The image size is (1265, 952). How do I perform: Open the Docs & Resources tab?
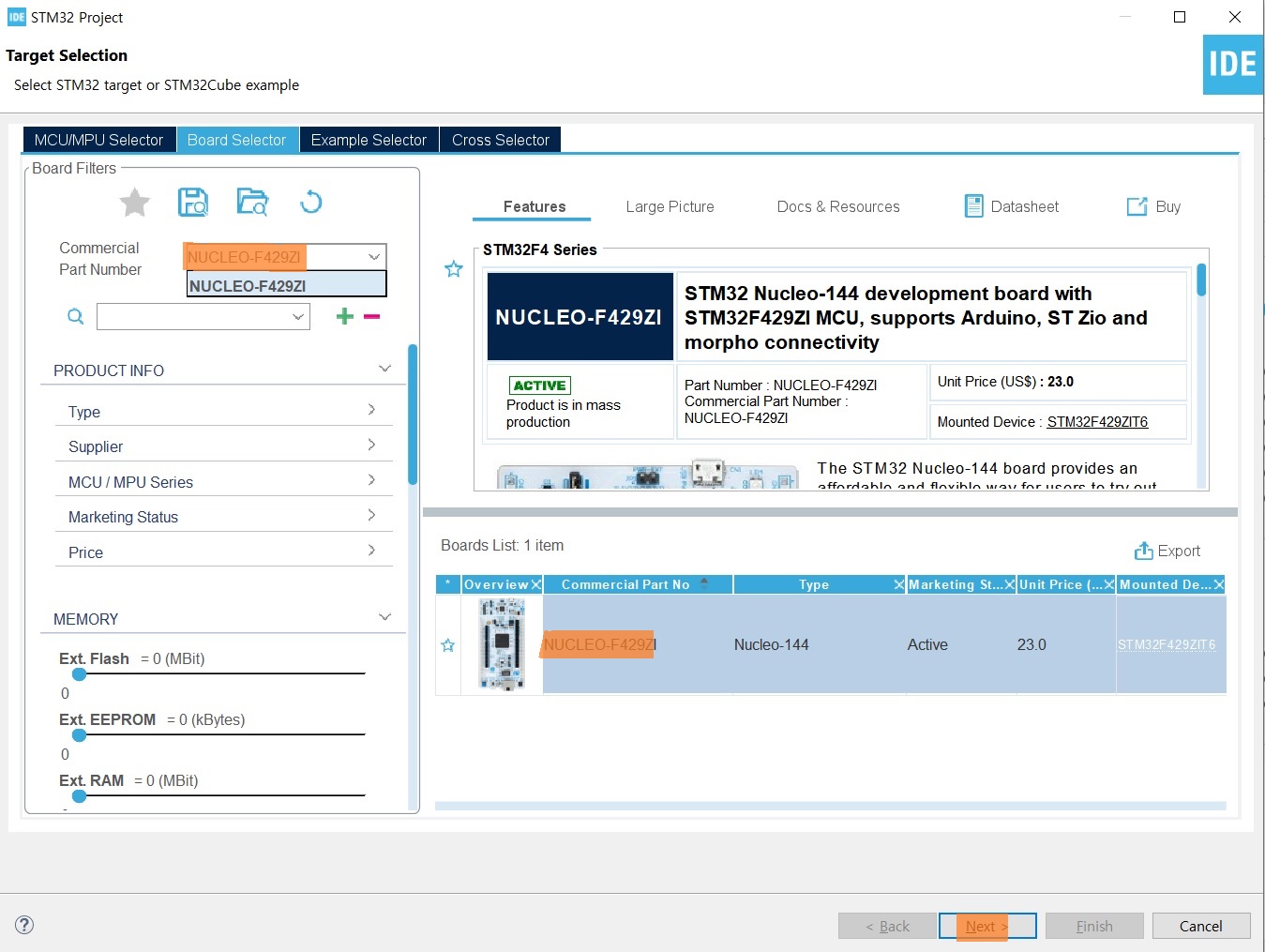click(x=838, y=206)
